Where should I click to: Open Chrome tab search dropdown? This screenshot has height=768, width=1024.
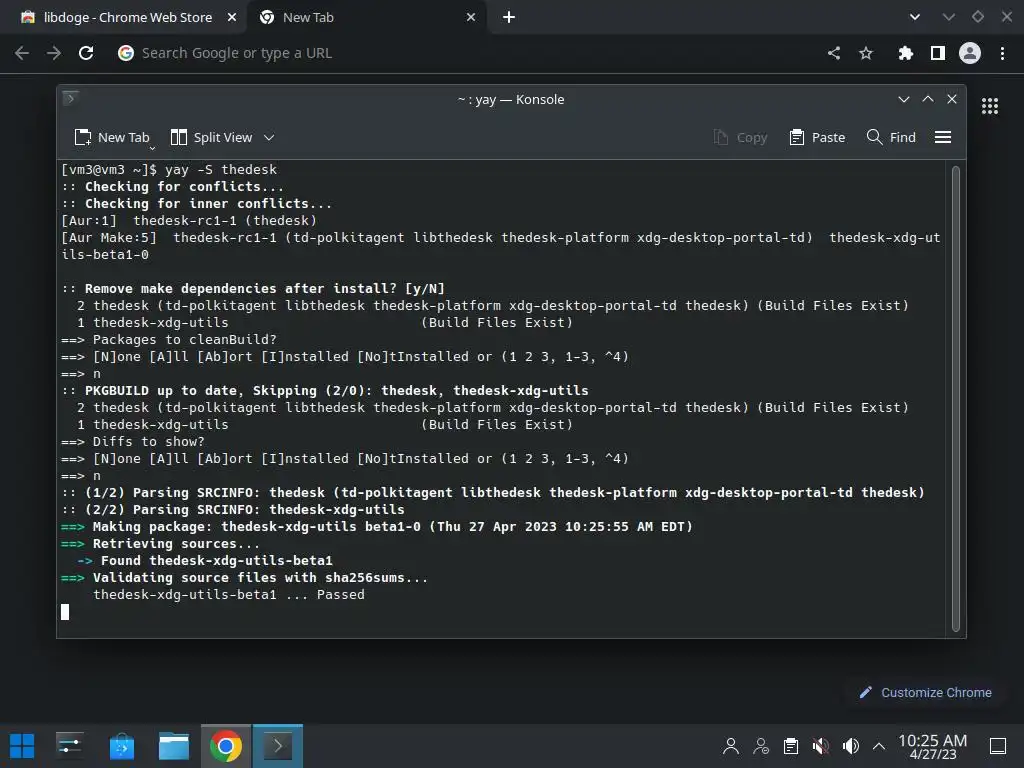coord(914,18)
